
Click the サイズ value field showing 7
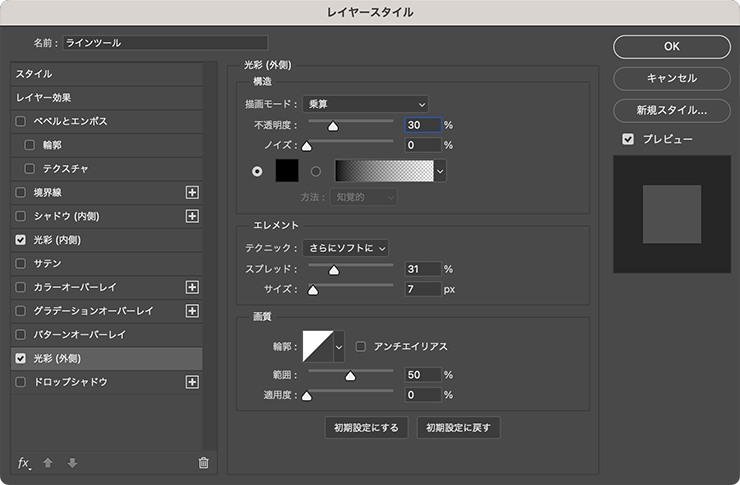click(423, 289)
